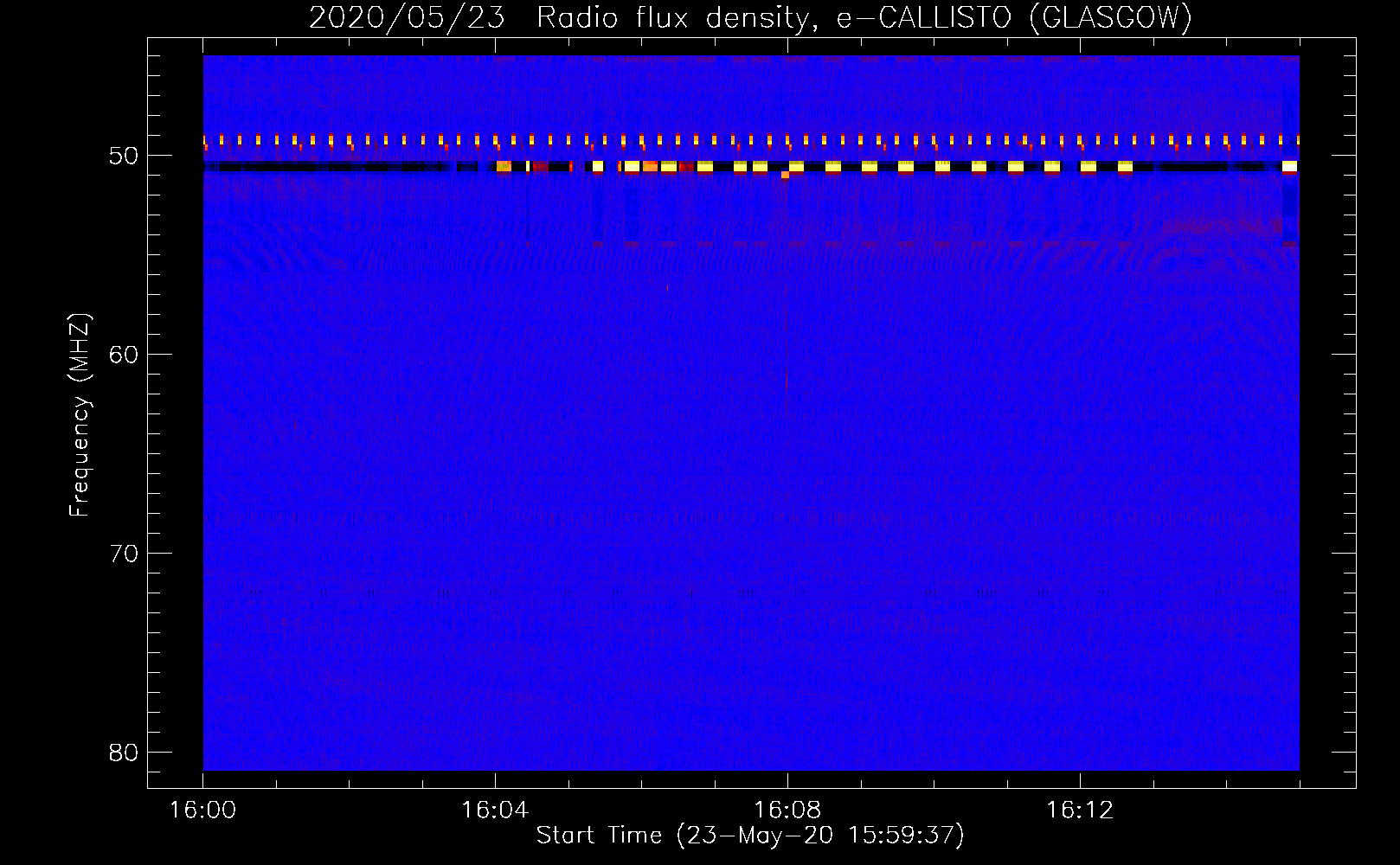
Task: Click the 16:04 time tick label
Action: click(x=495, y=810)
